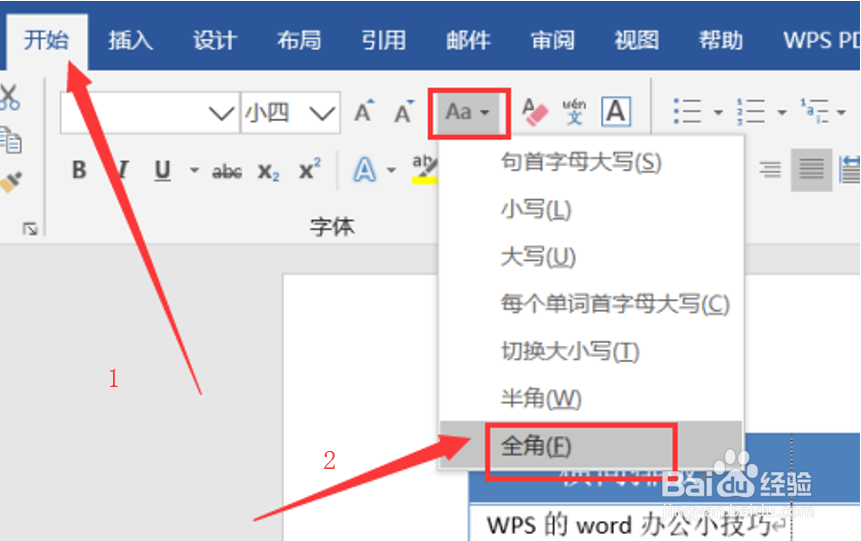The image size is (861, 541).
Task: Toggle underline formatting
Action: point(162,170)
